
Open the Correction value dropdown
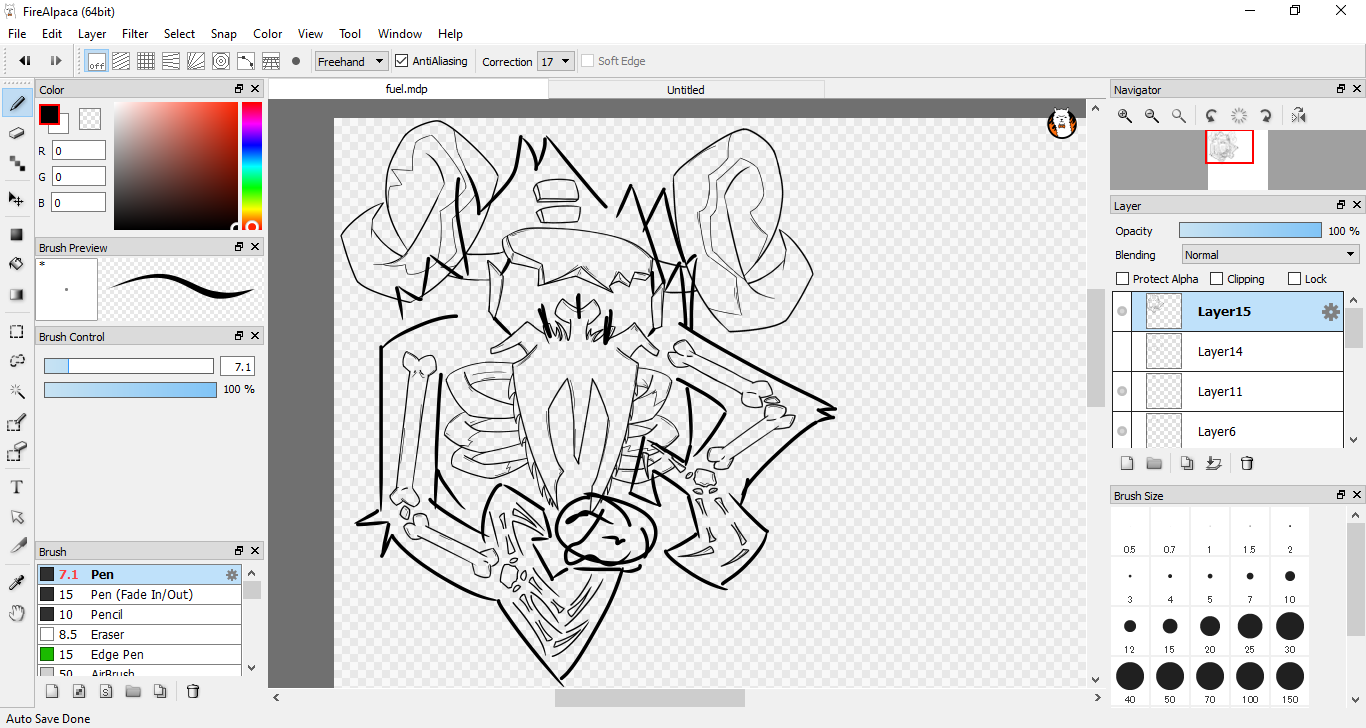555,61
